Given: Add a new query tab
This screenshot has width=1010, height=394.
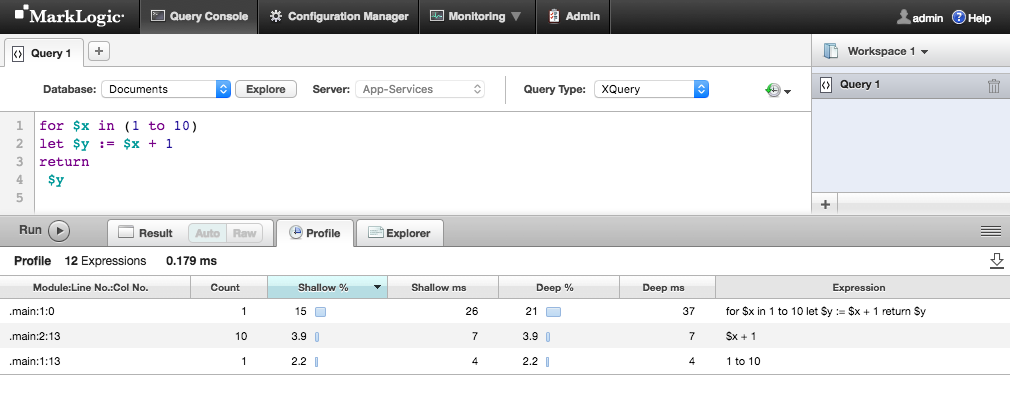Looking at the screenshot, I should point(99,52).
